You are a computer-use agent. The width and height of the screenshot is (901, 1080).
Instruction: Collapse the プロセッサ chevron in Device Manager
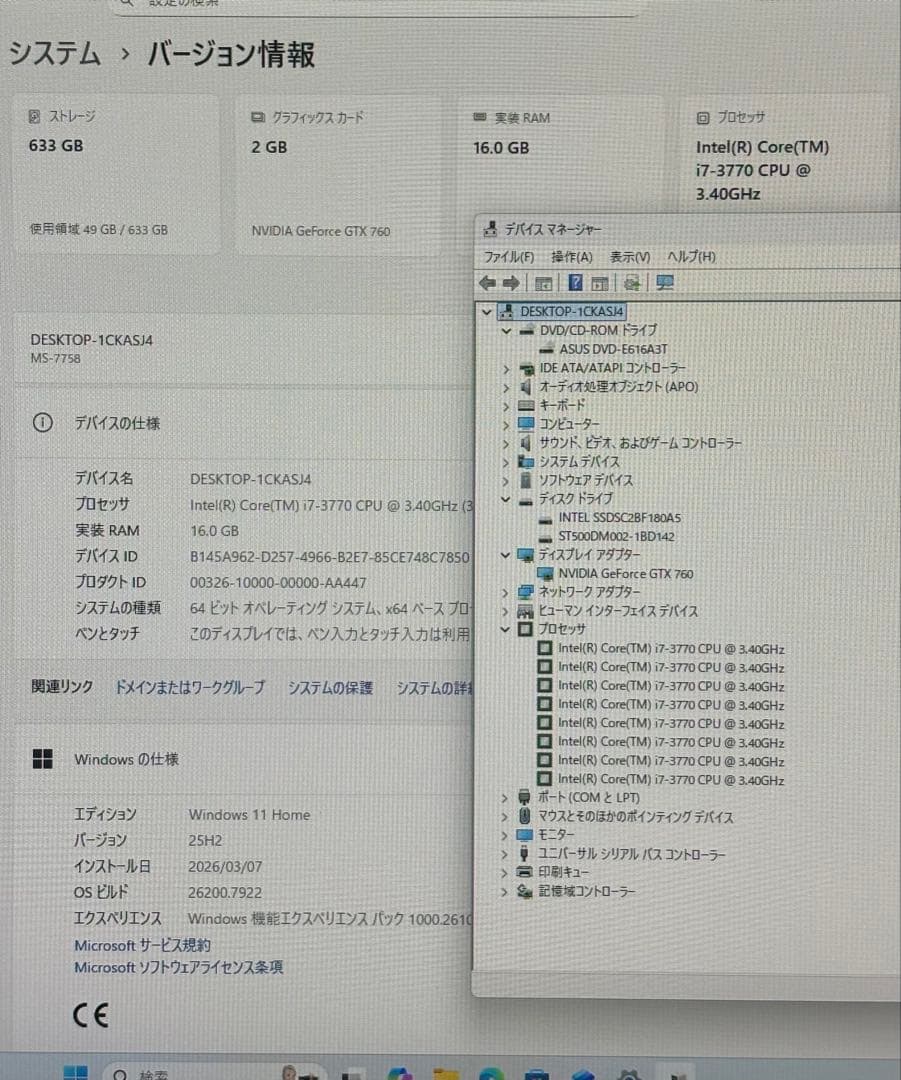click(506, 629)
